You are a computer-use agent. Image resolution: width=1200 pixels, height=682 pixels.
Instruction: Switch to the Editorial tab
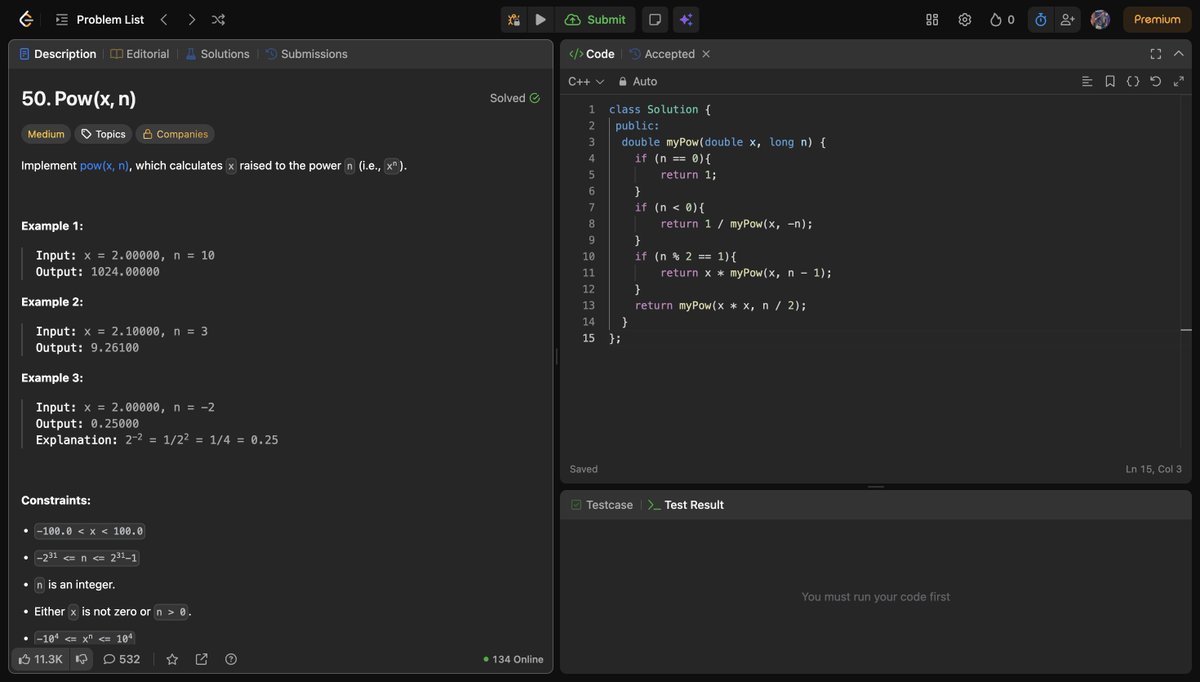(140, 54)
